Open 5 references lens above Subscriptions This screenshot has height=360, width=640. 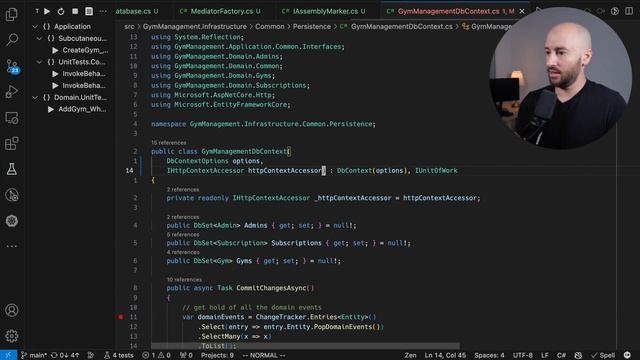coord(183,235)
